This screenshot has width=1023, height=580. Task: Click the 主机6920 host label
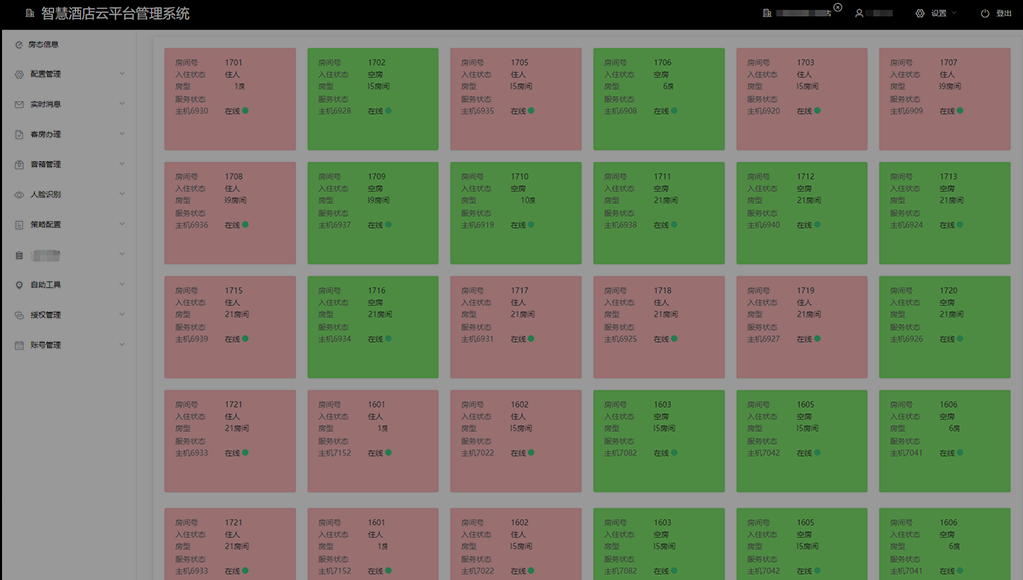click(x=763, y=111)
